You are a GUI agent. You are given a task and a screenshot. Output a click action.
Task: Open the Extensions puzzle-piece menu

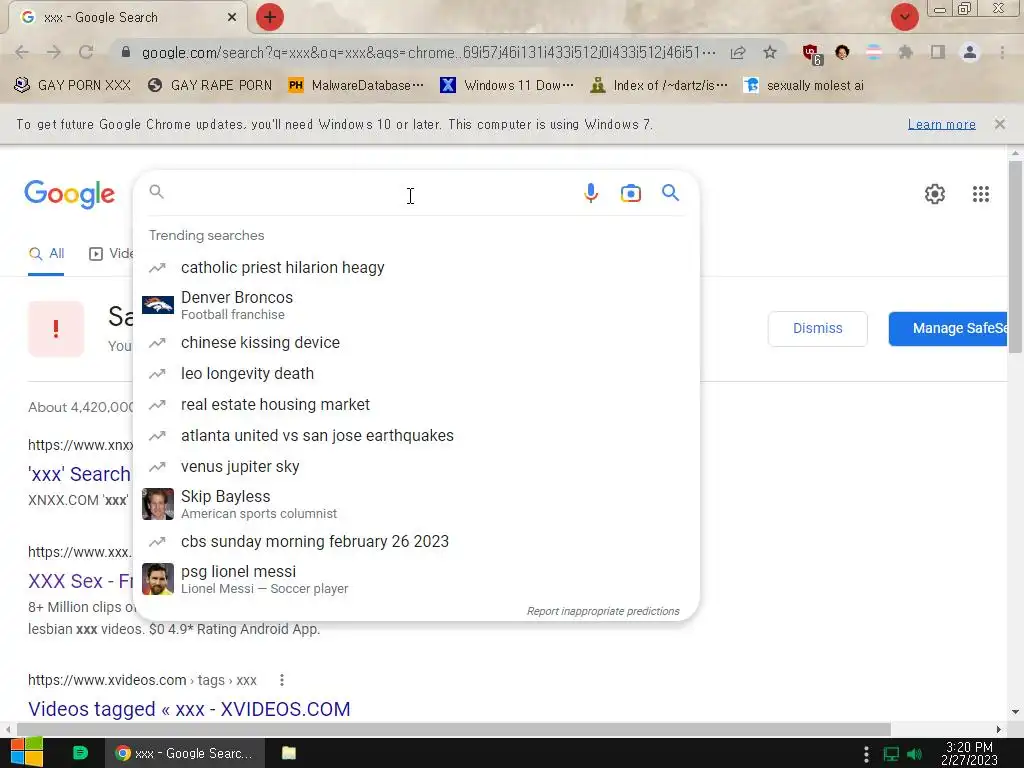(x=905, y=52)
